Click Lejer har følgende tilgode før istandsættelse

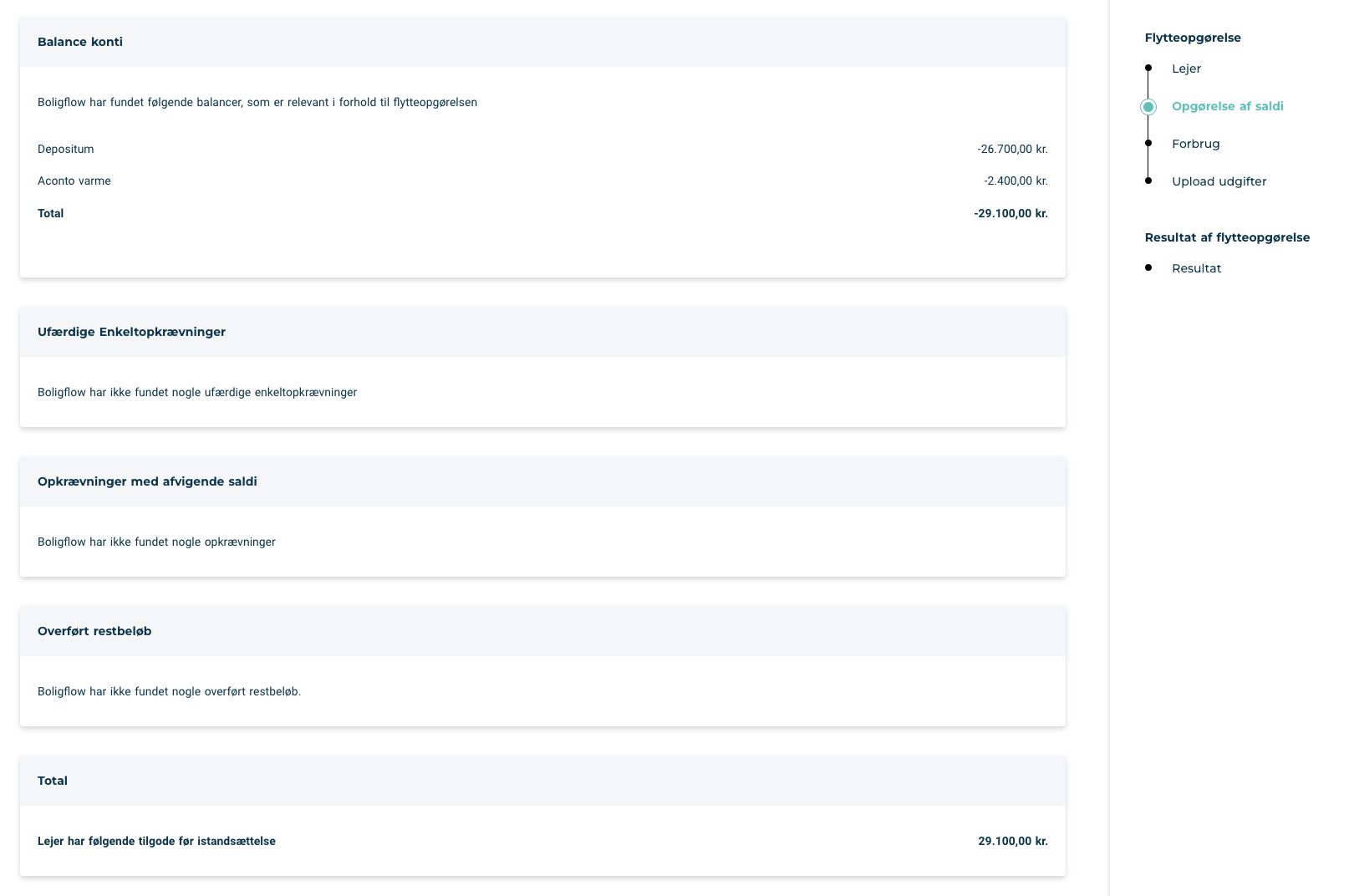pos(156,841)
